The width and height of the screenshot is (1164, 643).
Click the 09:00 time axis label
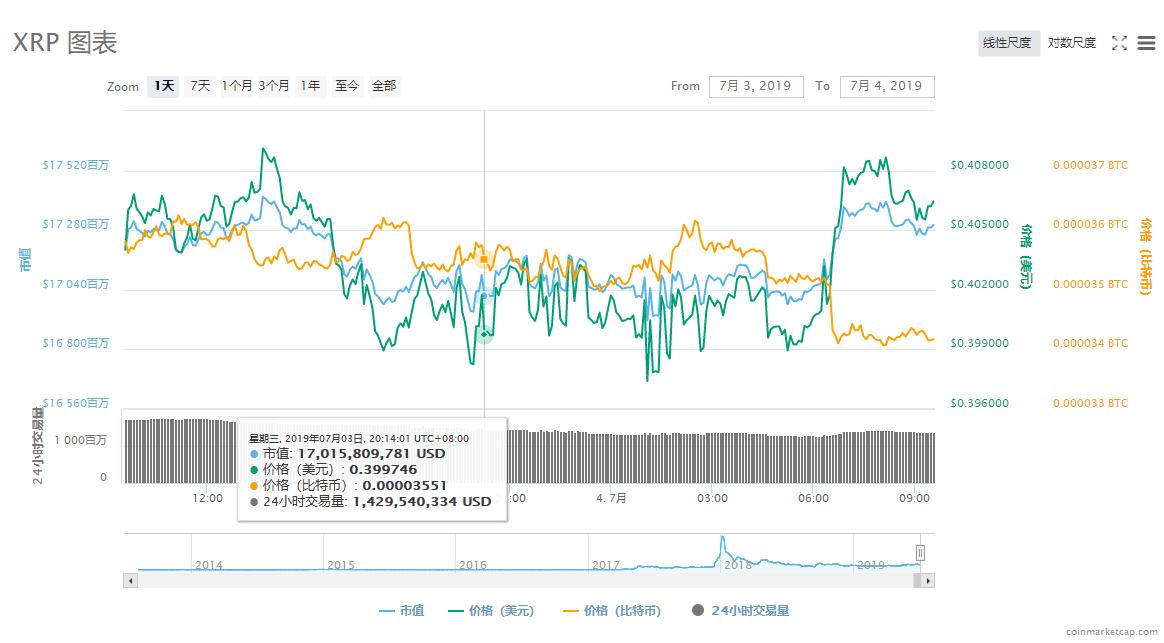point(914,498)
